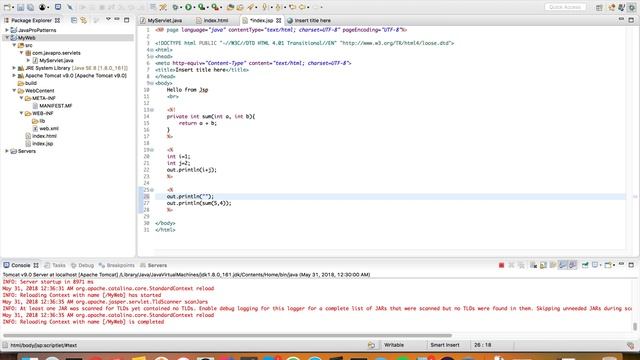Viewport: 640px width, 360px height.
Task: Click the Open Perspective icon
Action: (x=599, y=7)
